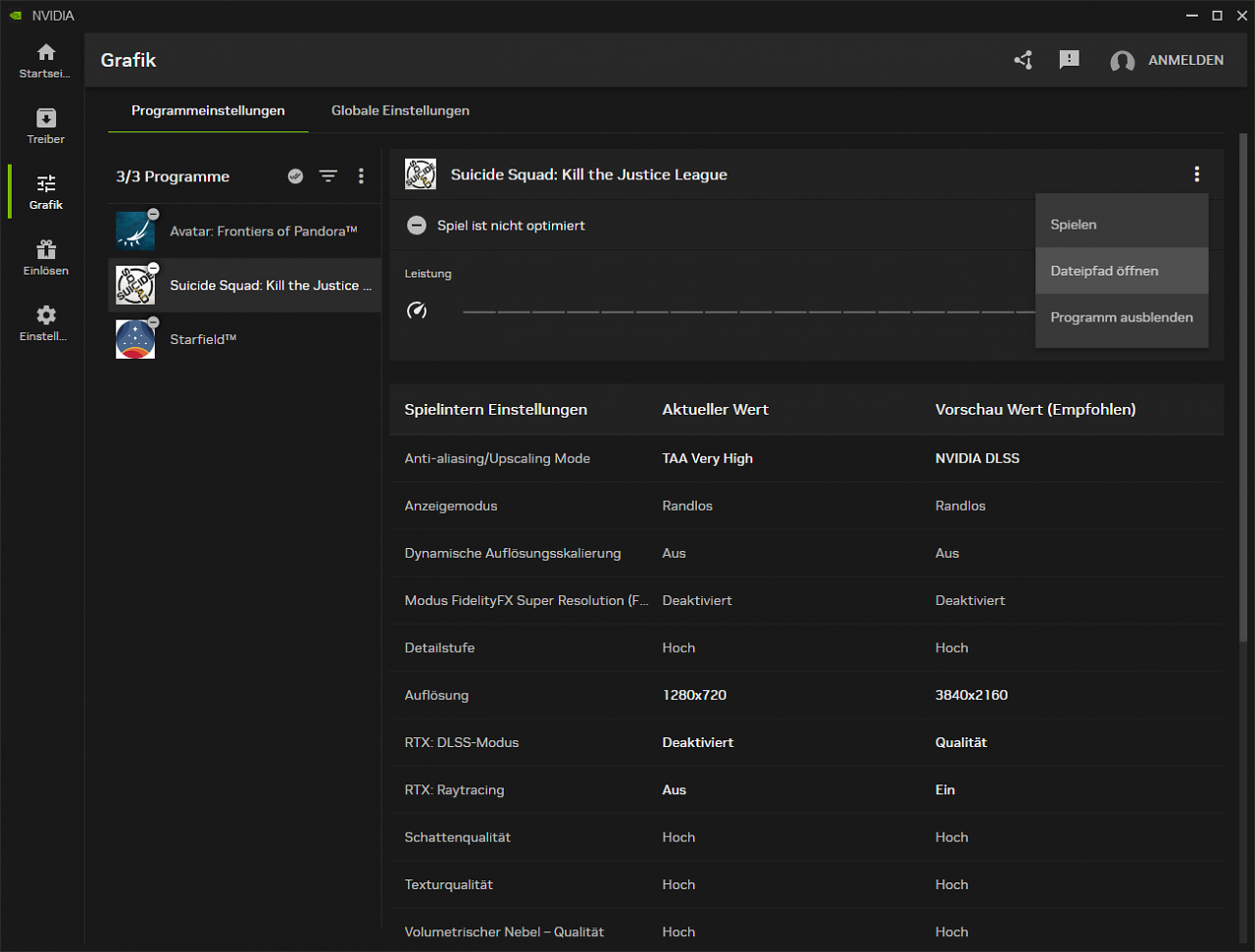The image size is (1255, 952).
Task: Choose Dateipfad öffnen menu entry
Action: pyautogui.click(x=1122, y=271)
